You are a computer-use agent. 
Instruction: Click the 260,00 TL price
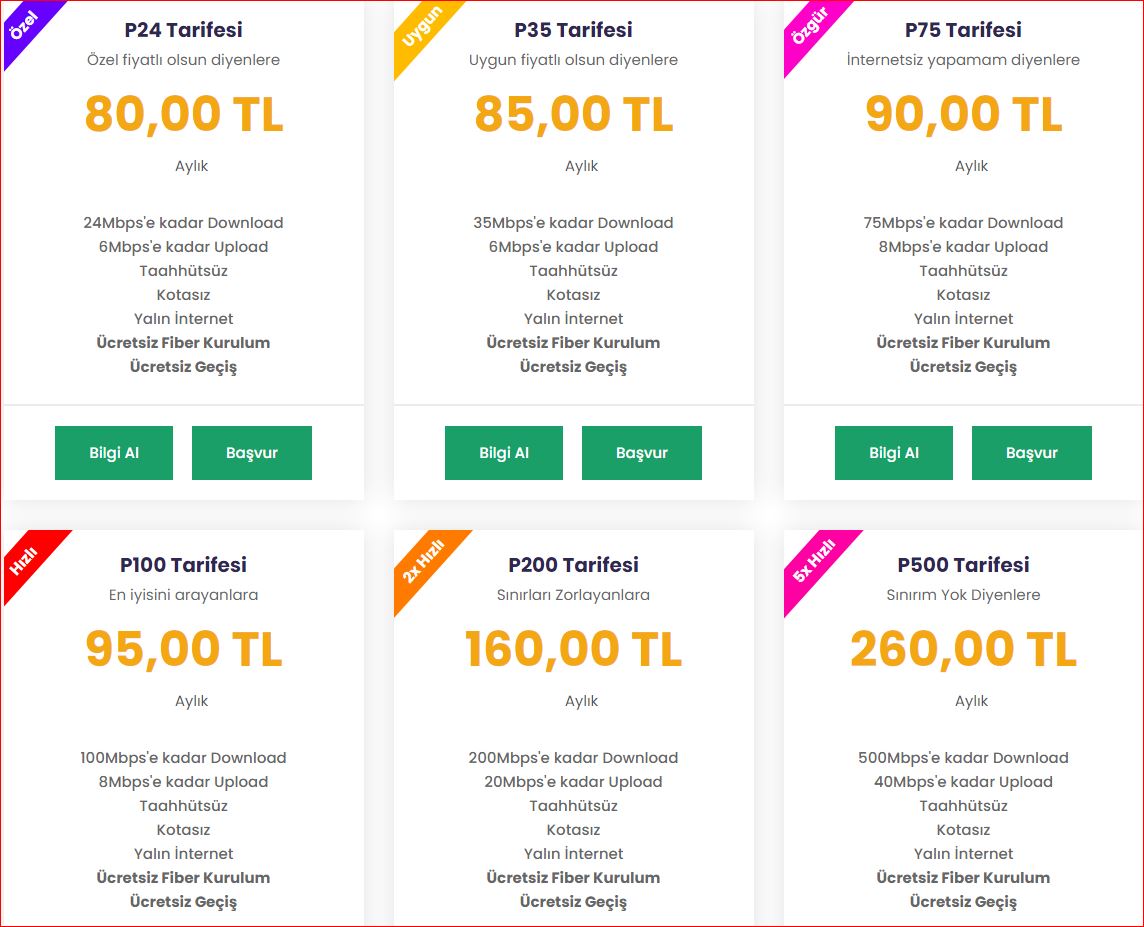click(x=963, y=649)
